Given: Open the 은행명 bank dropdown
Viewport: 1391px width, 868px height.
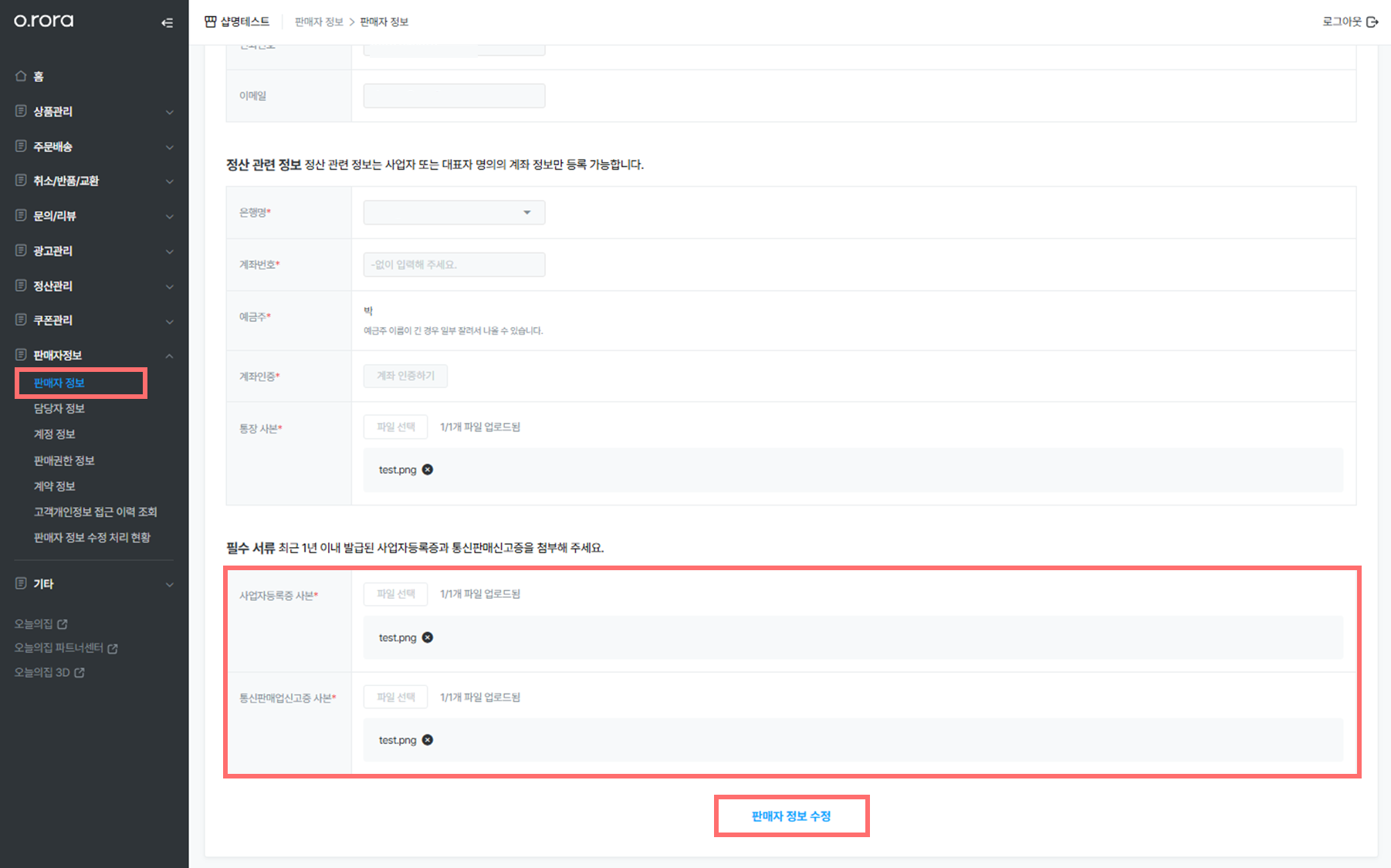Looking at the screenshot, I should (454, 212).
